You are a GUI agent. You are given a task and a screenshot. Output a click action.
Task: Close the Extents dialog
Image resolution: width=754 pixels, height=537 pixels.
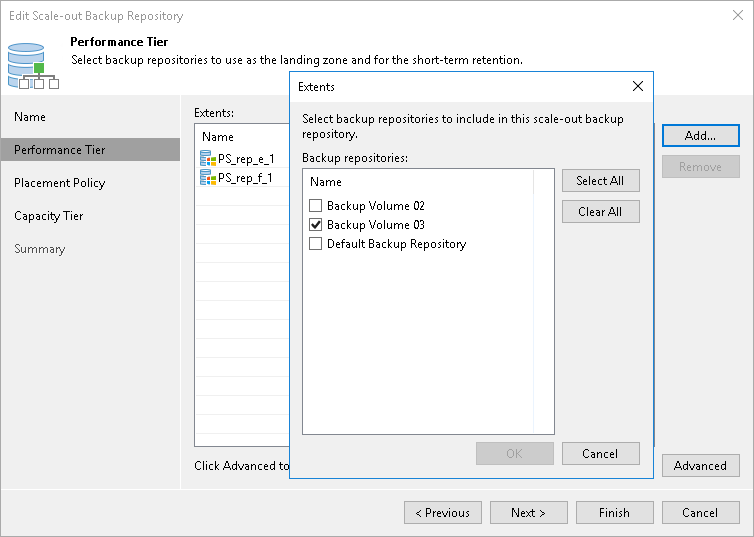pos(638,87)
